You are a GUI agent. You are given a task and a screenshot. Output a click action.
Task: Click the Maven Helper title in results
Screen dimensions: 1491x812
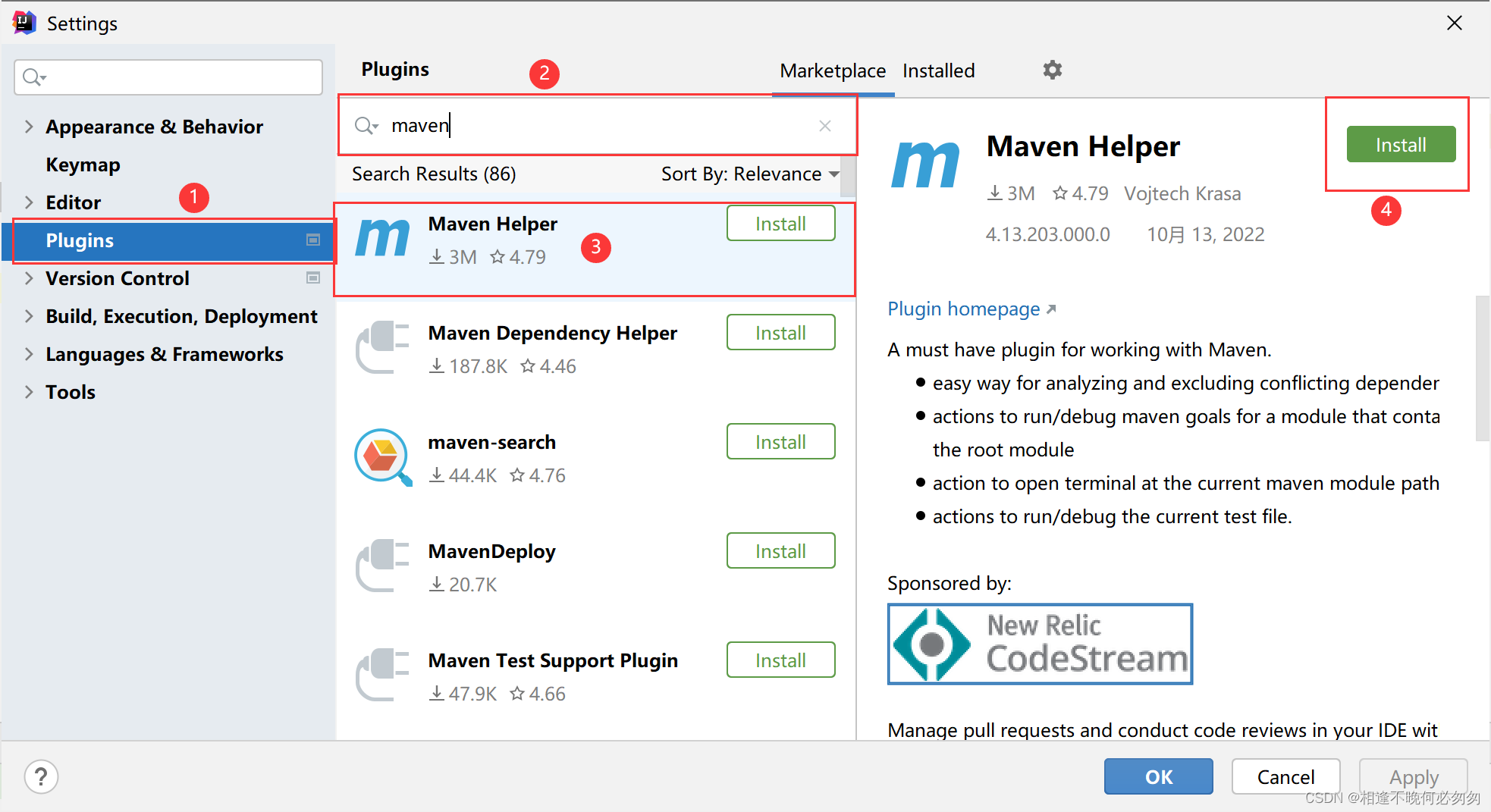(492, 224)
